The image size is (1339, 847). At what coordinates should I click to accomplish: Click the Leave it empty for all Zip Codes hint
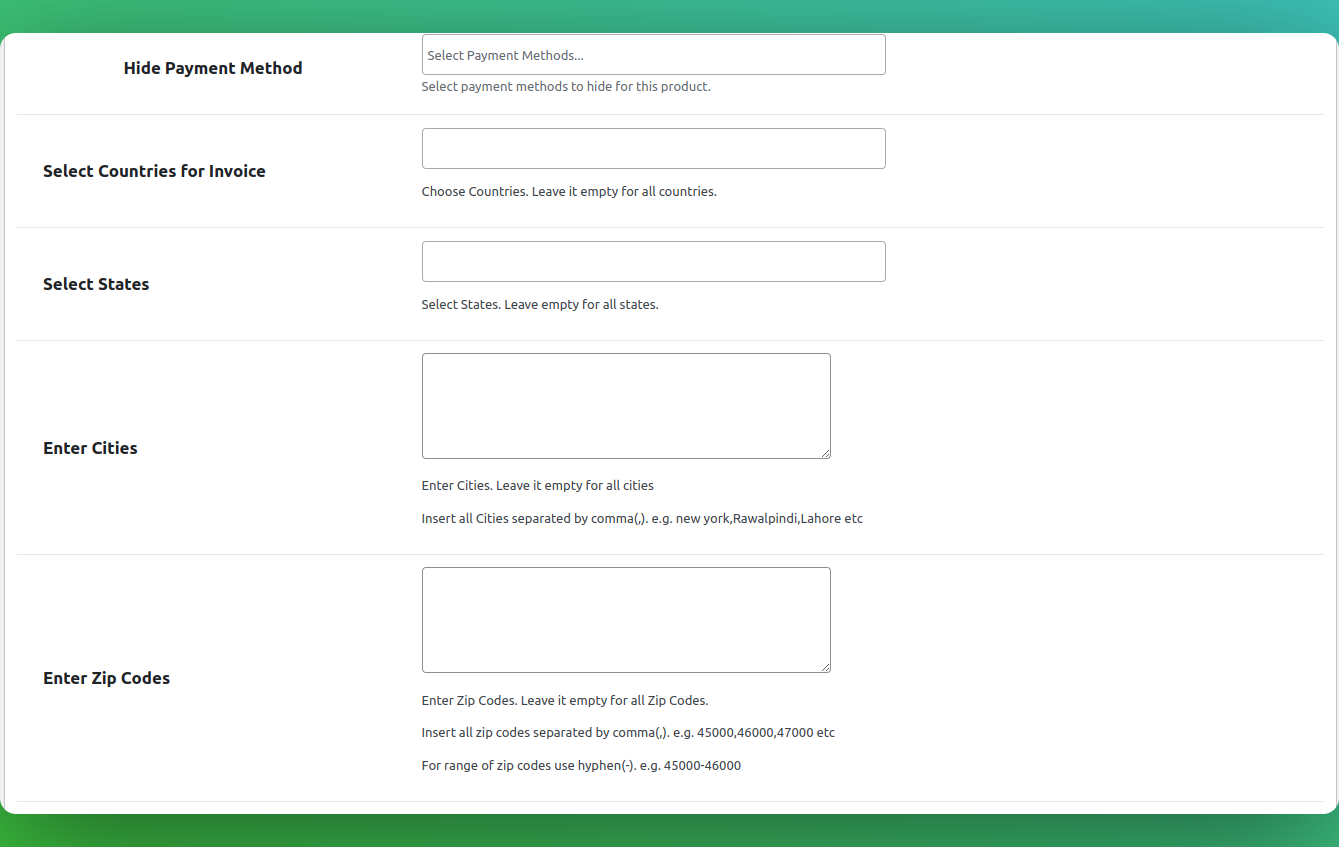pyautogui.click(x=564, y=700)
